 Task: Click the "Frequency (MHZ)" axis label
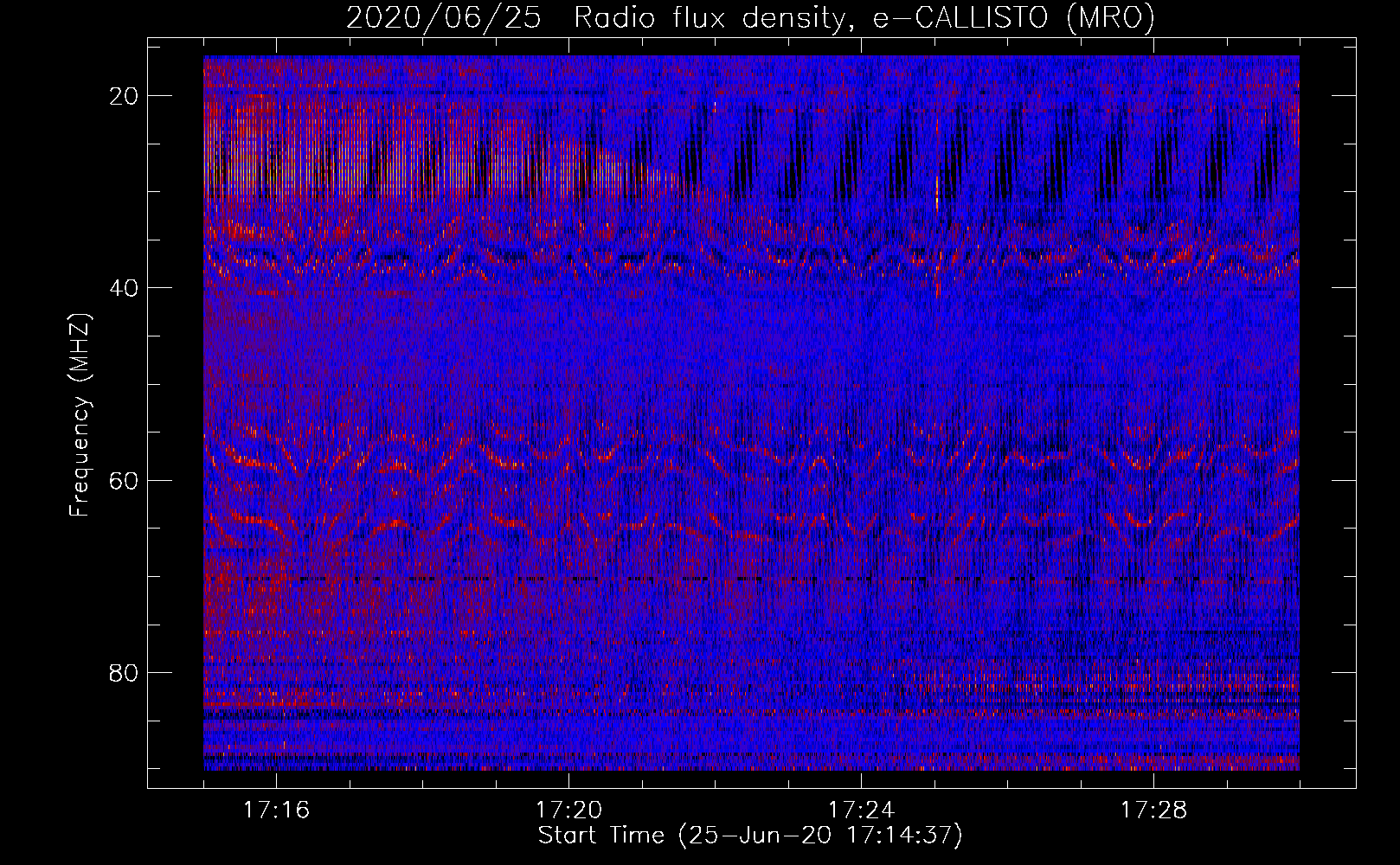click(80, 415)
